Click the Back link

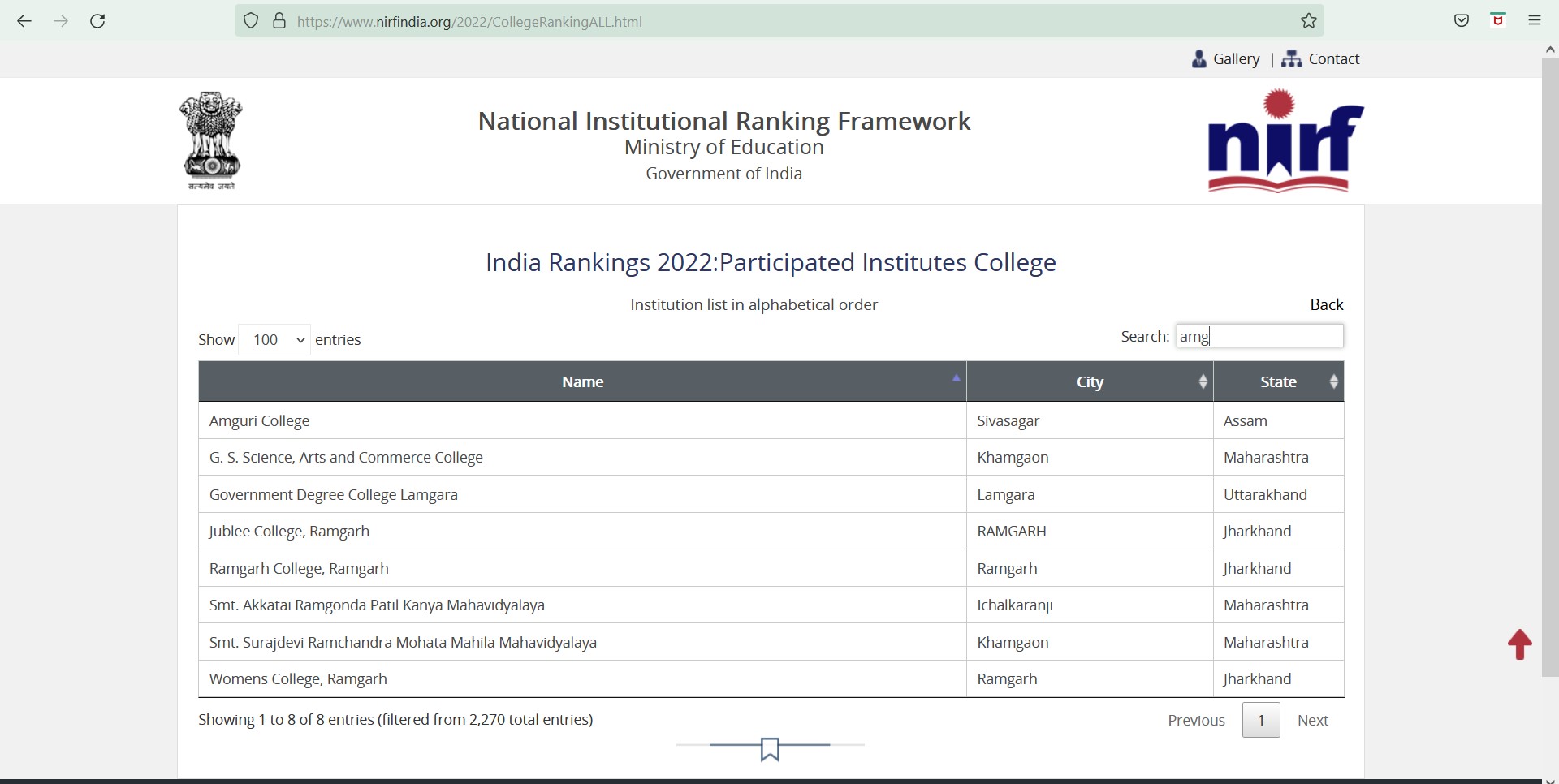point(1326,305)
